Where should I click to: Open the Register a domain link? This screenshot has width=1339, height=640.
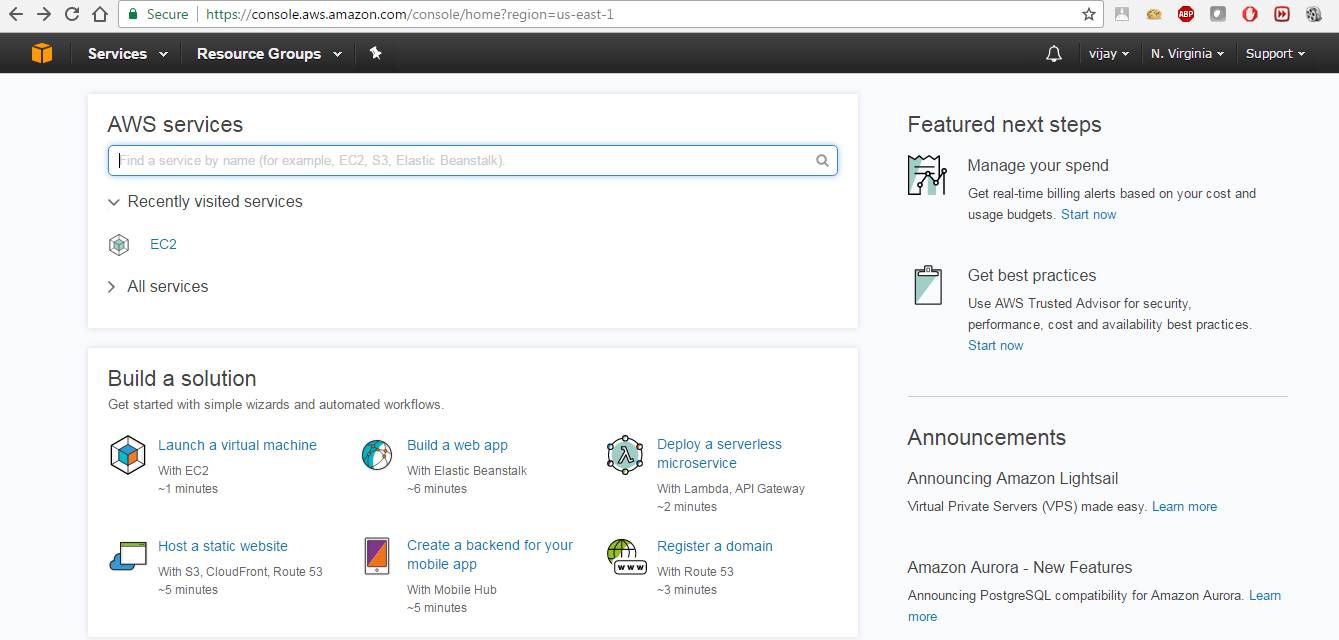coord(715,546)
